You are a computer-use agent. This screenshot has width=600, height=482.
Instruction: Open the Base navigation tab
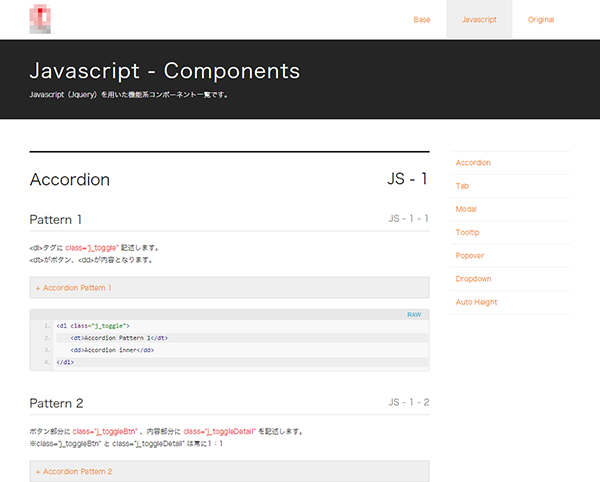click(421, 20)
